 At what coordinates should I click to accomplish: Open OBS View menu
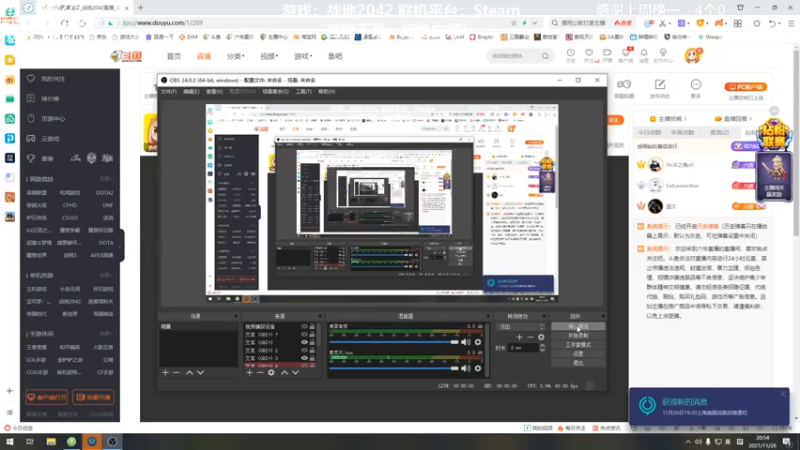(214, 92)
